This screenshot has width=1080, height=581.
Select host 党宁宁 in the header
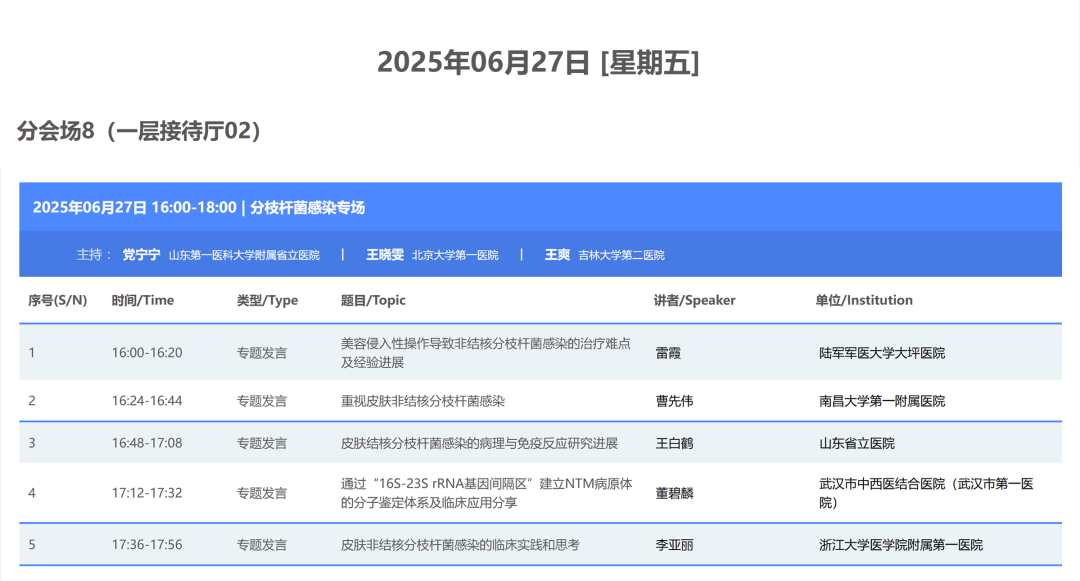(144, 255)
